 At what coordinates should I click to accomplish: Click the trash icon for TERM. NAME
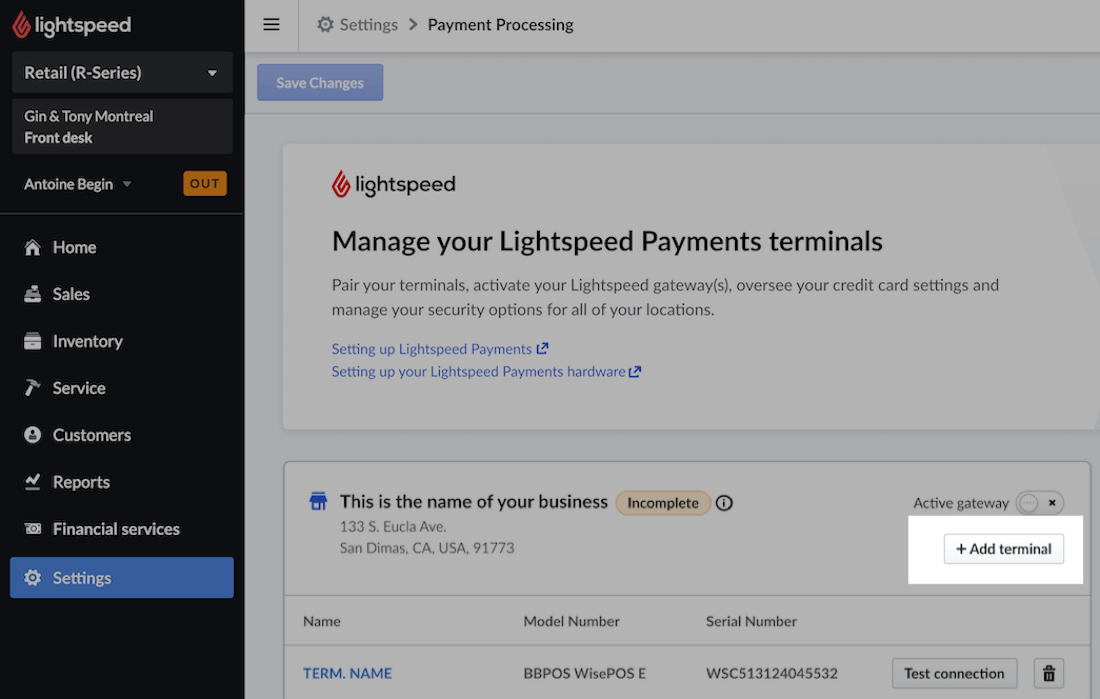coord(1048,673)
